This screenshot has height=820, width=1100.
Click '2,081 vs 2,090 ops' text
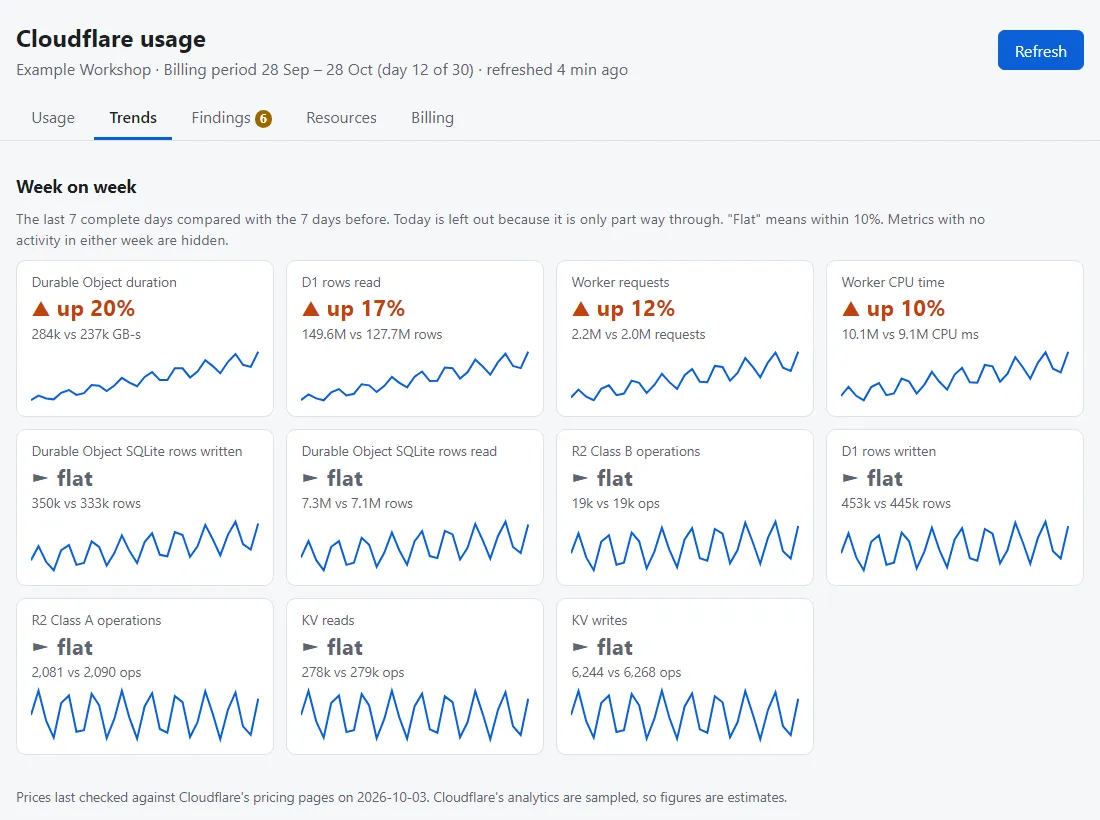tap(86, 673)
